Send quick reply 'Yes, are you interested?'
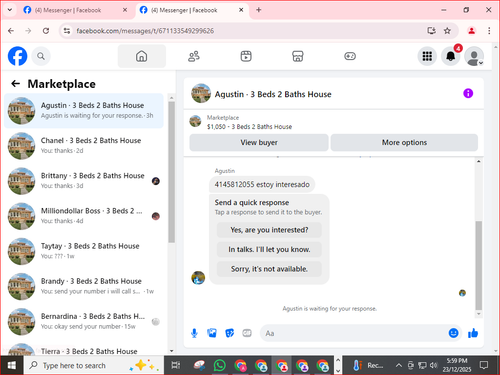The width and height of the screenshot is (500, 375). tap(269, 230)
